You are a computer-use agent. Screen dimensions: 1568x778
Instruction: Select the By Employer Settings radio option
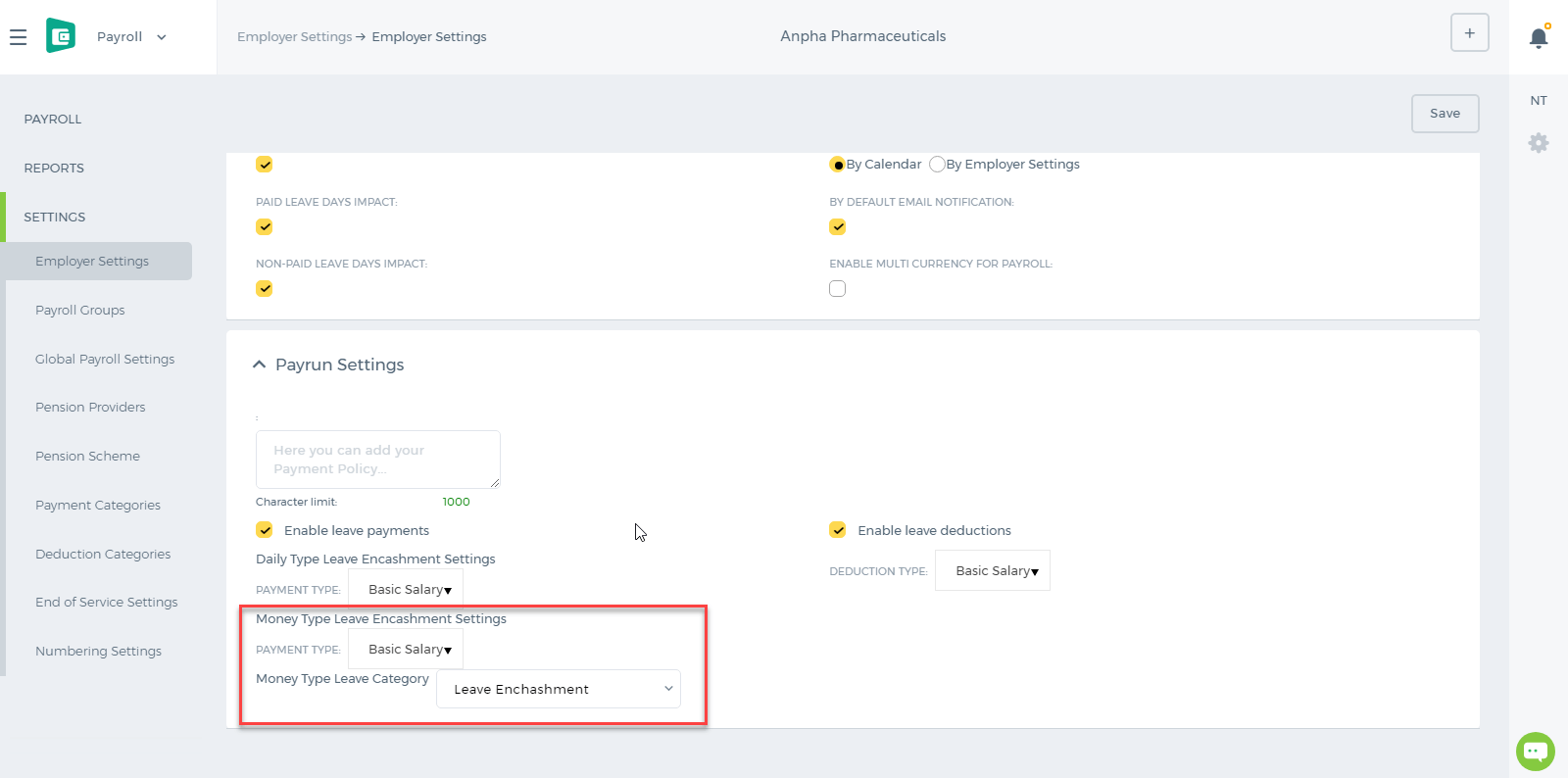point(937,165)
